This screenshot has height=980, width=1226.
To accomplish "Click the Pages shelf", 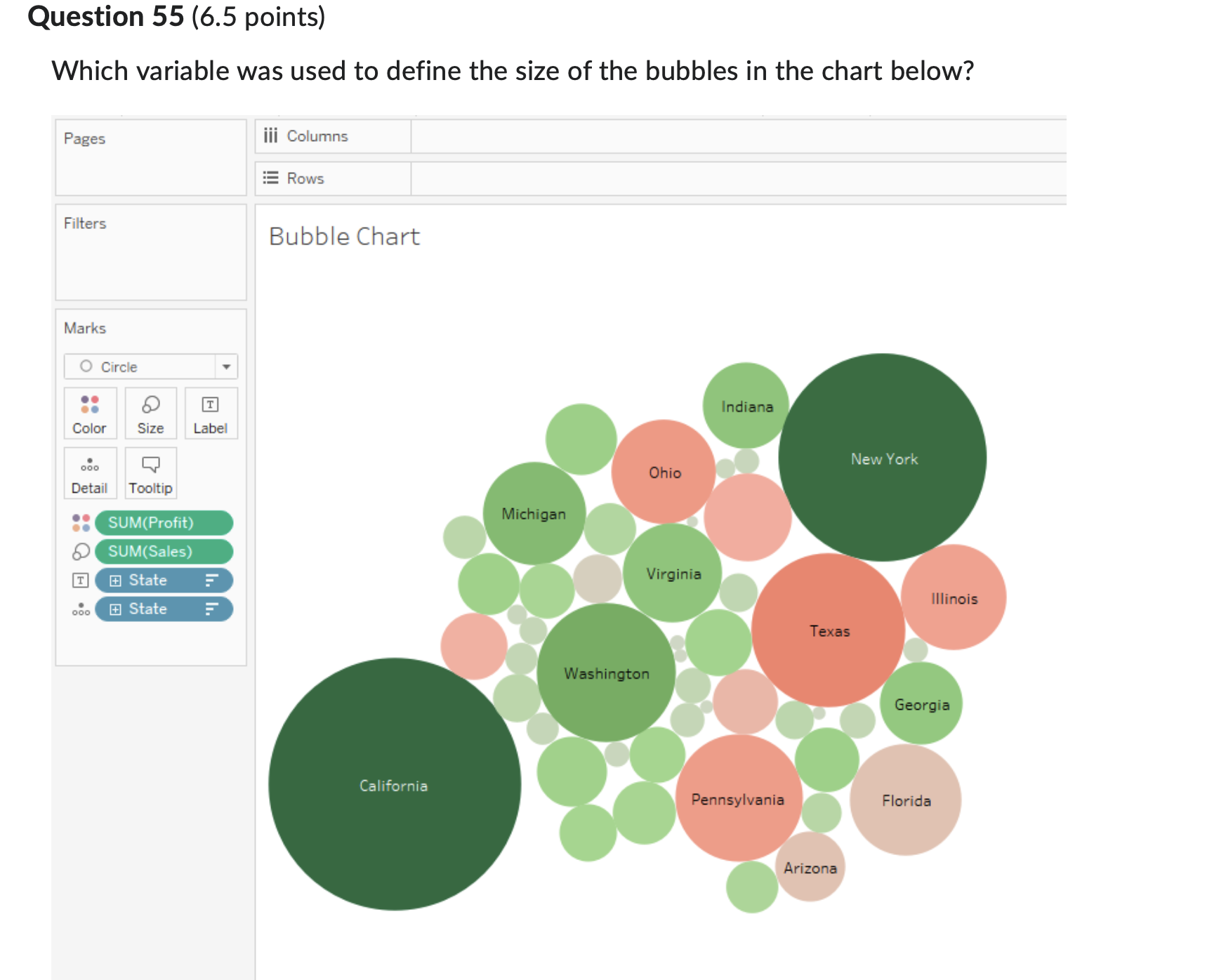I will [x=151, y=157].
